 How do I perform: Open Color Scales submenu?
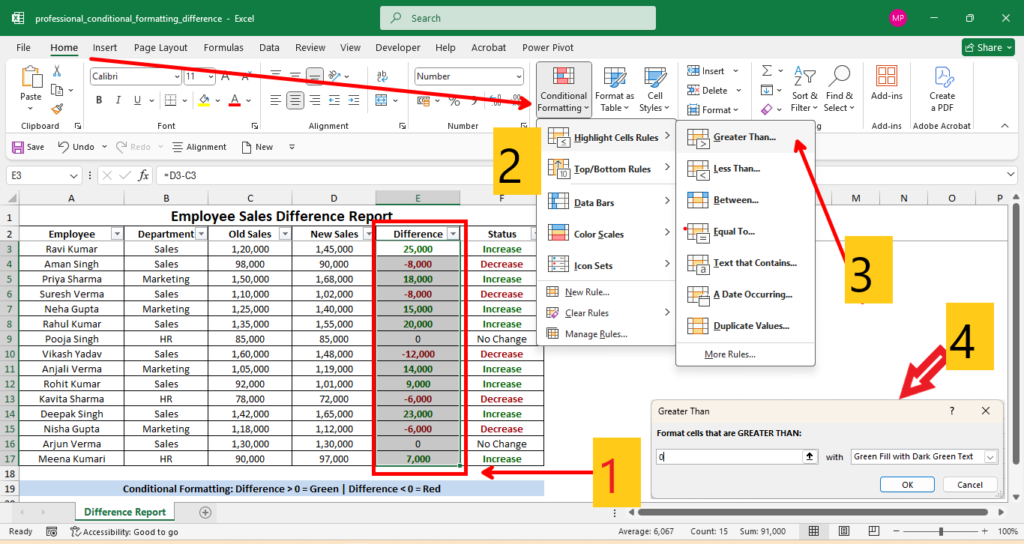608,234
